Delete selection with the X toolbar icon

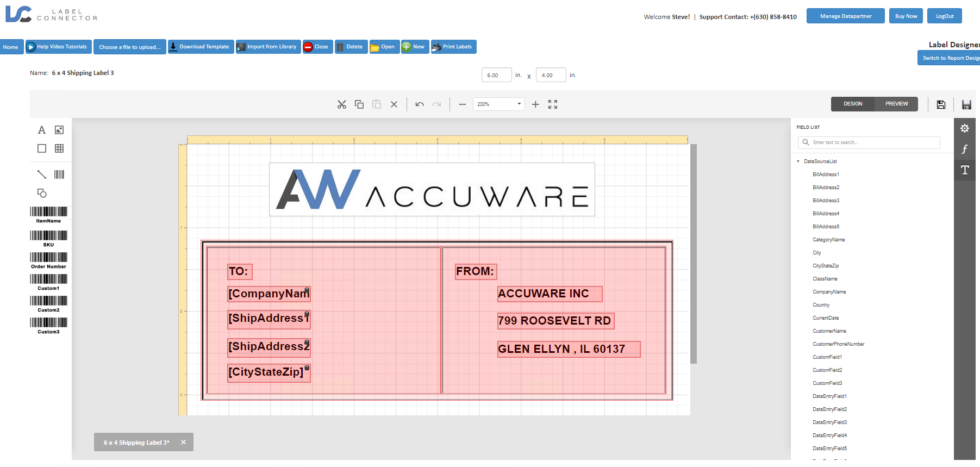pos(394,104)
